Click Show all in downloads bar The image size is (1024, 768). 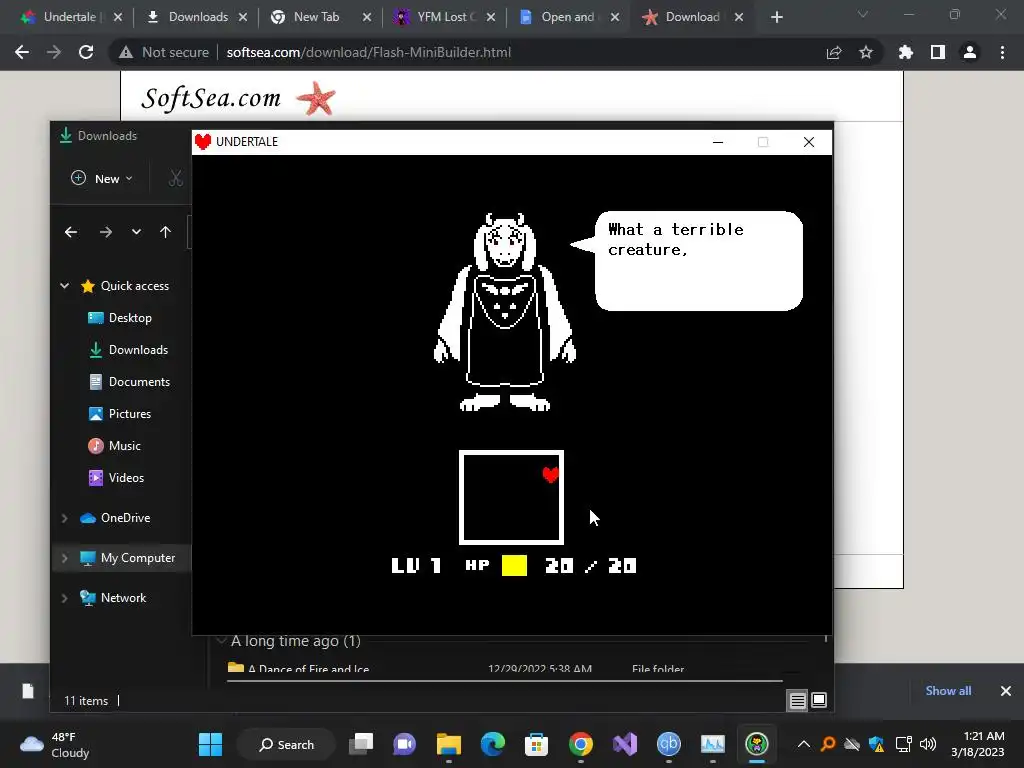[x=948, y=691]
